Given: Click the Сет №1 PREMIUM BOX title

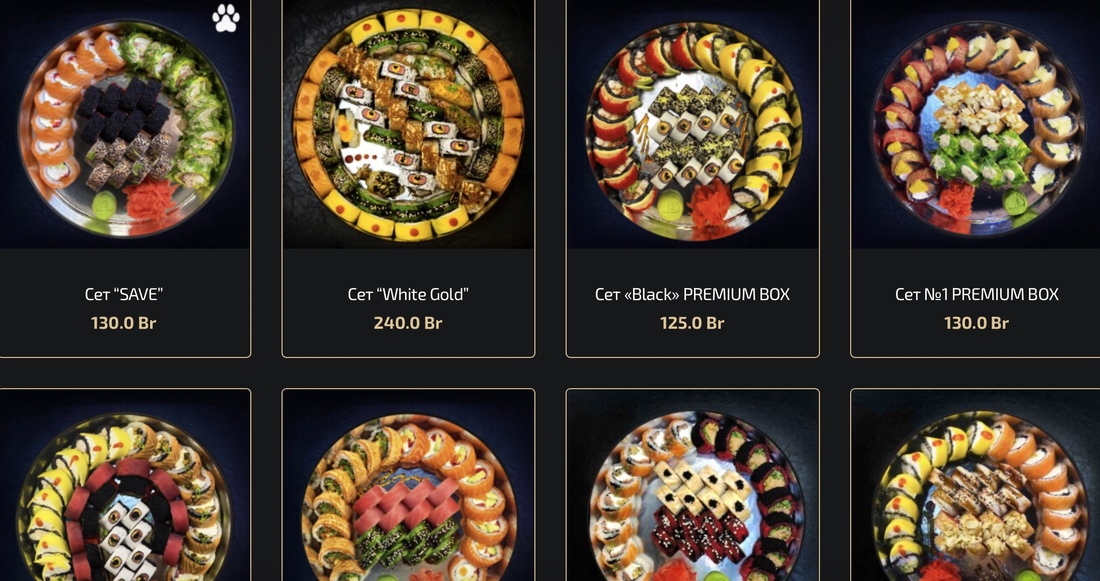Looking at the screenshot, I should click(x=977, y=294).
